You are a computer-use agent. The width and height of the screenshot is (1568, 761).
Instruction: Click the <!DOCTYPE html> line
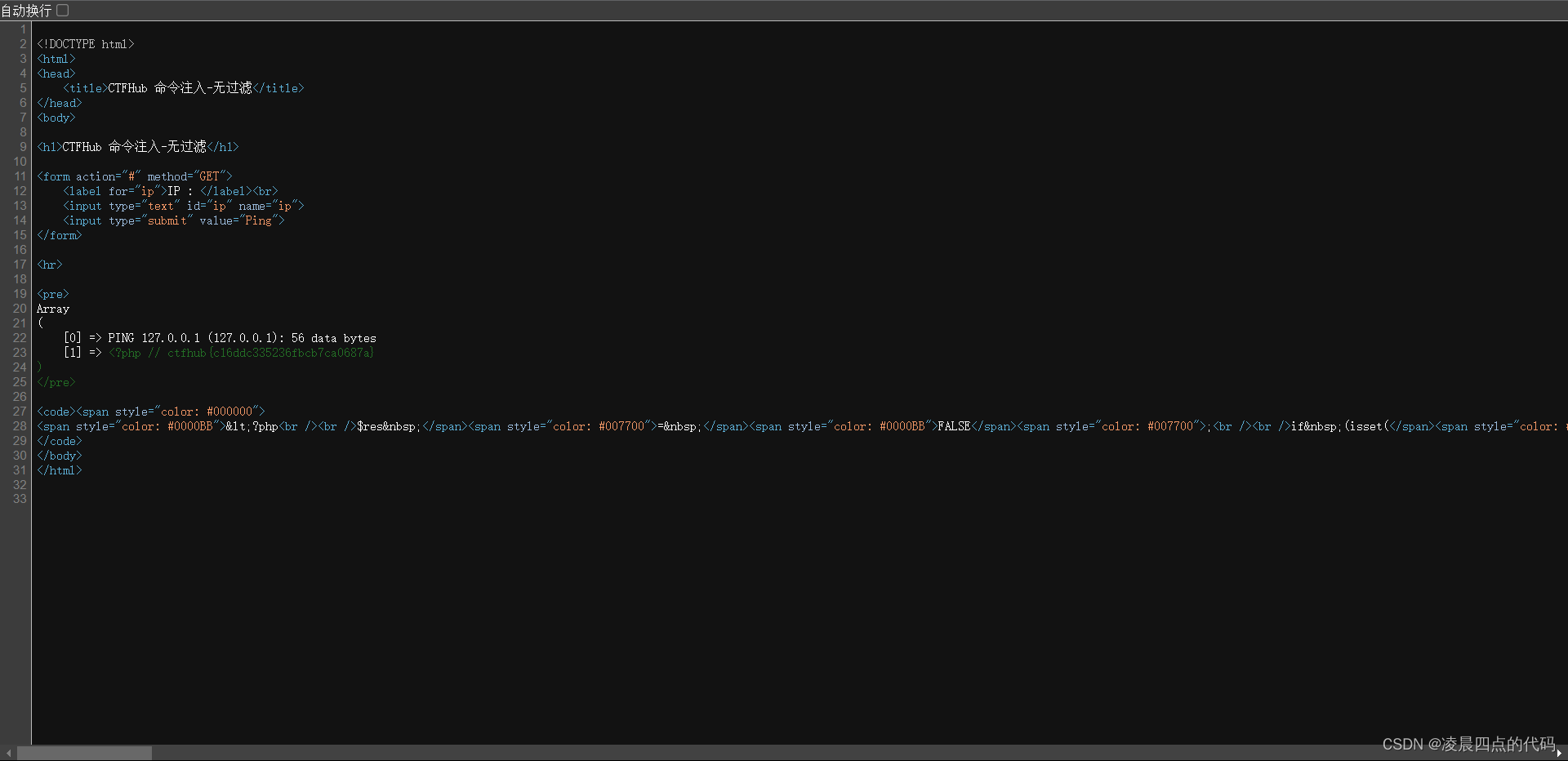(86, 44)
